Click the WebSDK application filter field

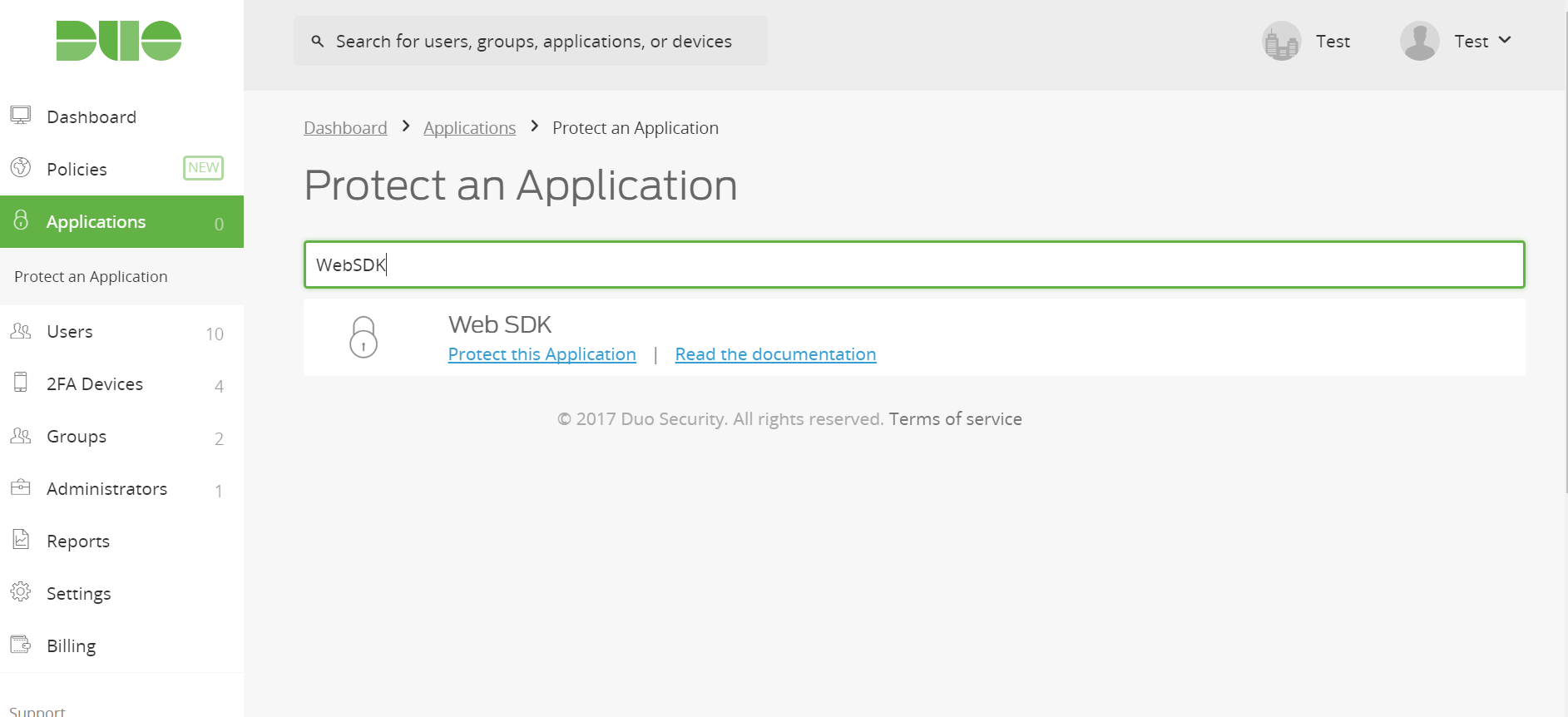913,265
